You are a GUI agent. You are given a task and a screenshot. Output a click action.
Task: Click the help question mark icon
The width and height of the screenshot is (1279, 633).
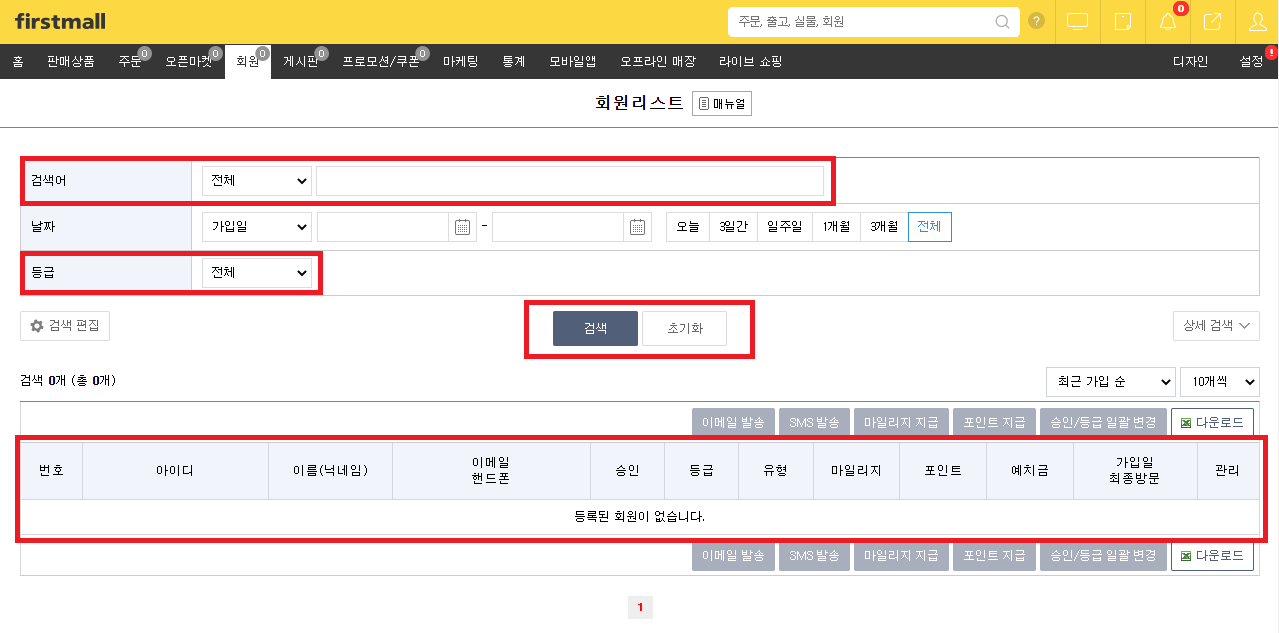click(x=1037, y=21)
